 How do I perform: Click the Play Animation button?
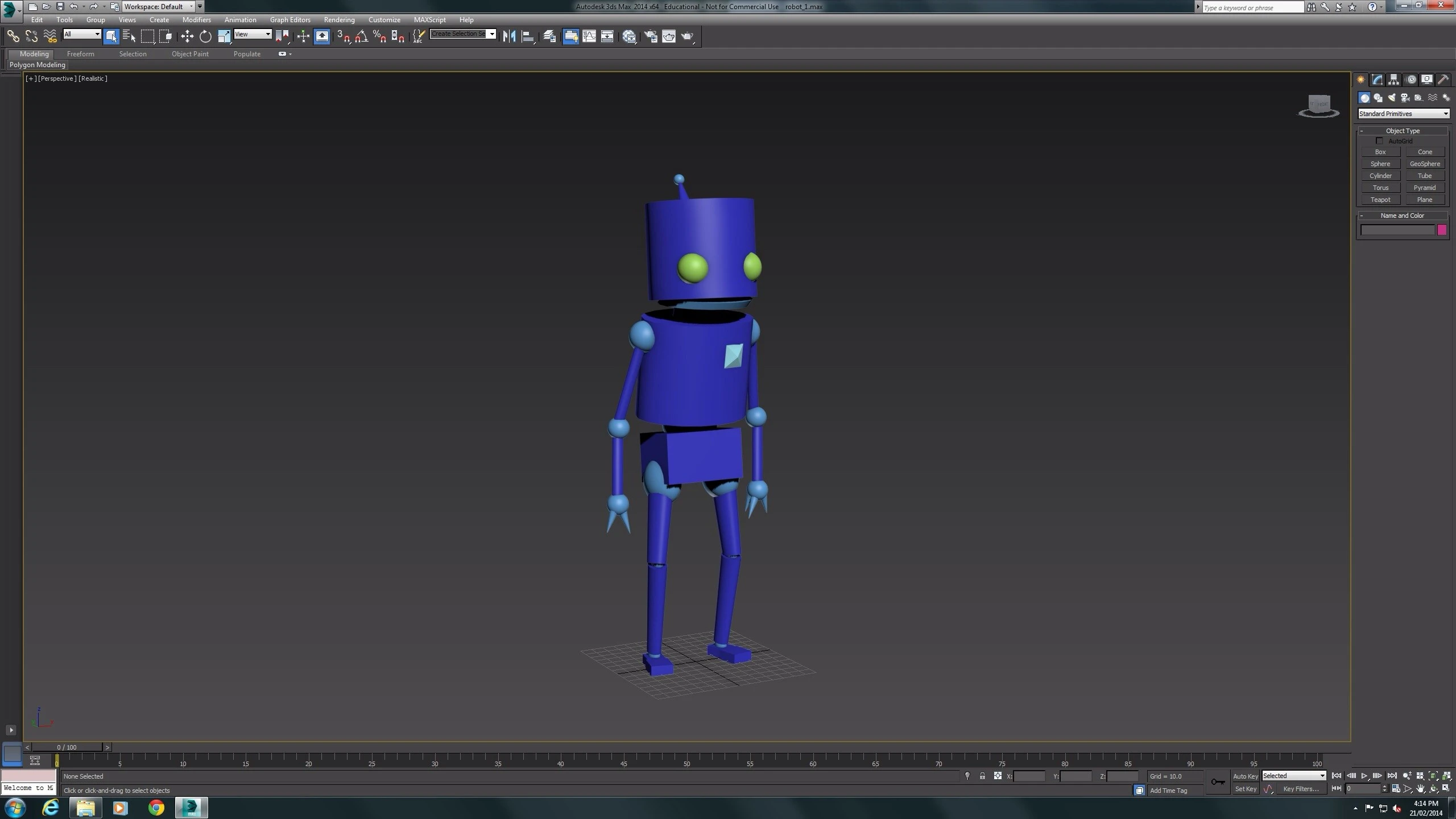tap(1364, 776)
